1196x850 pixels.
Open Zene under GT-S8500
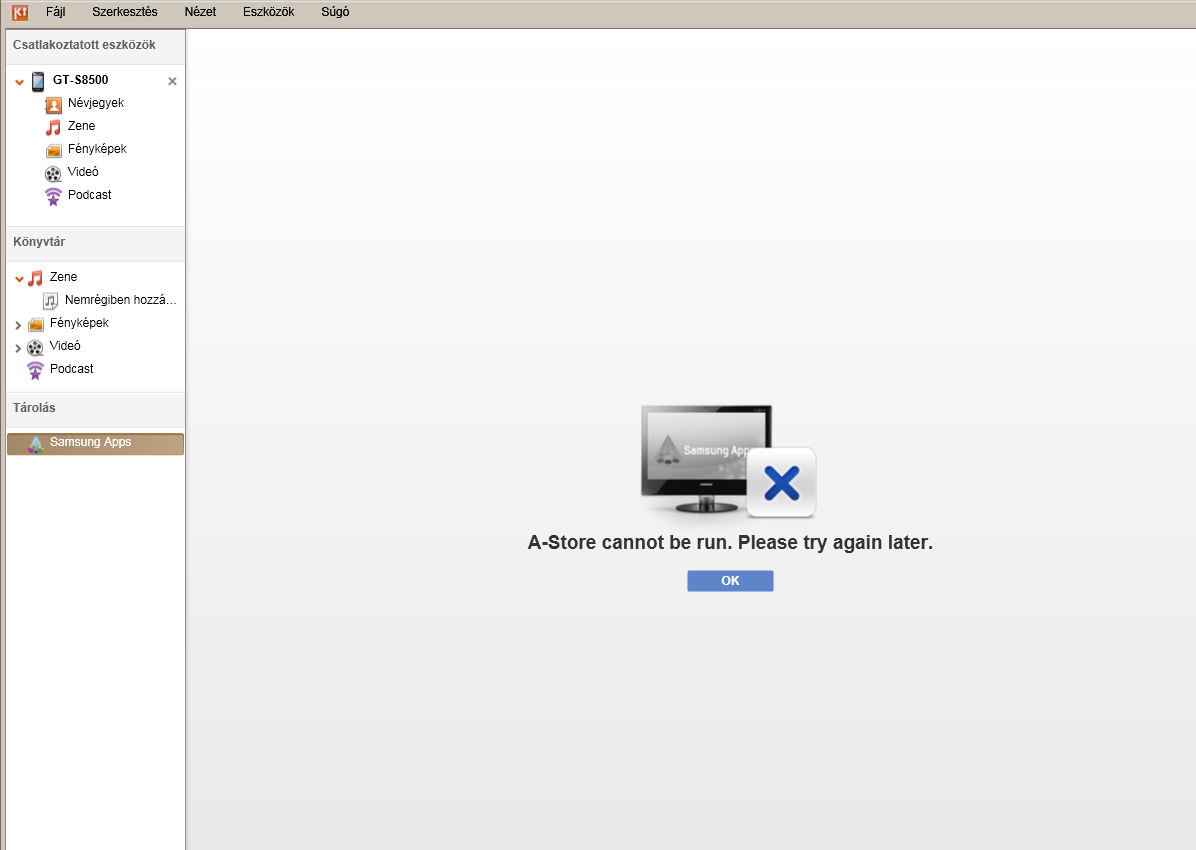[x=82, y=126]
